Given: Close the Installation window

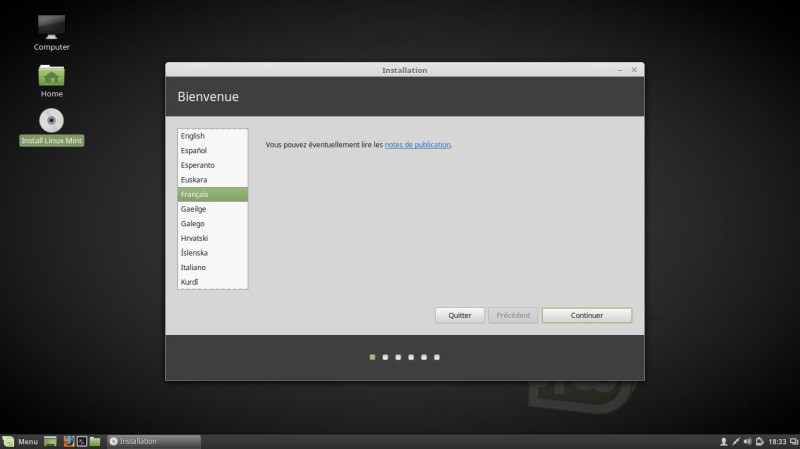Looking at the screenshot, I should [x=634, y=70].
